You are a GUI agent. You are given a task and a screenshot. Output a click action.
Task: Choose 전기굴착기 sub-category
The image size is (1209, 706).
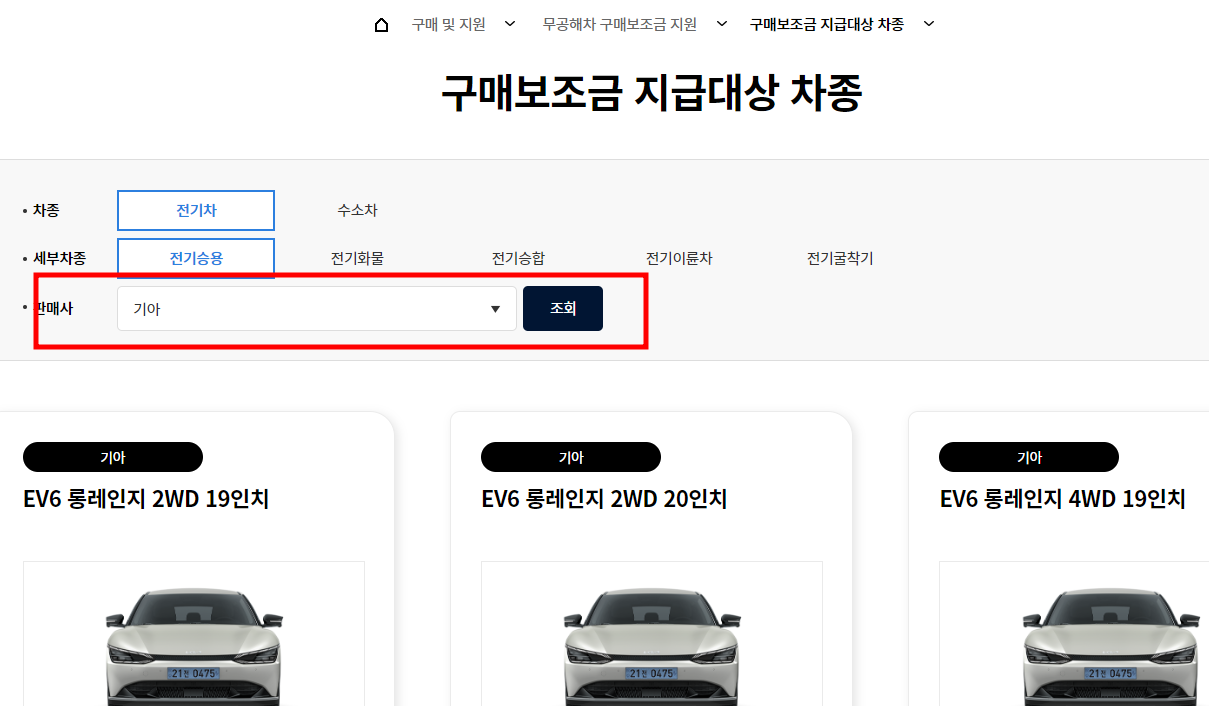pos(840,258)
